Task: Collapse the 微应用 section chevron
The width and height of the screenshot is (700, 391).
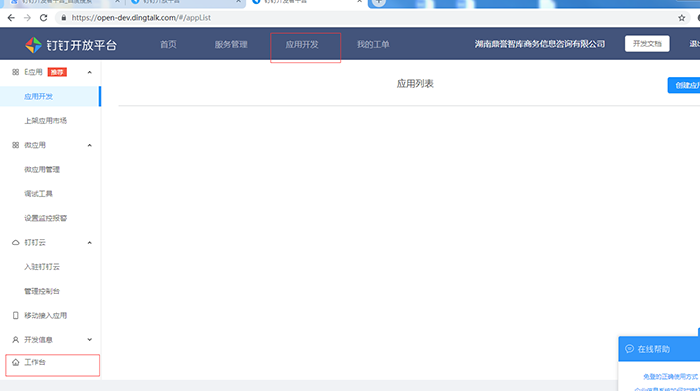Action: click(89, 146)
